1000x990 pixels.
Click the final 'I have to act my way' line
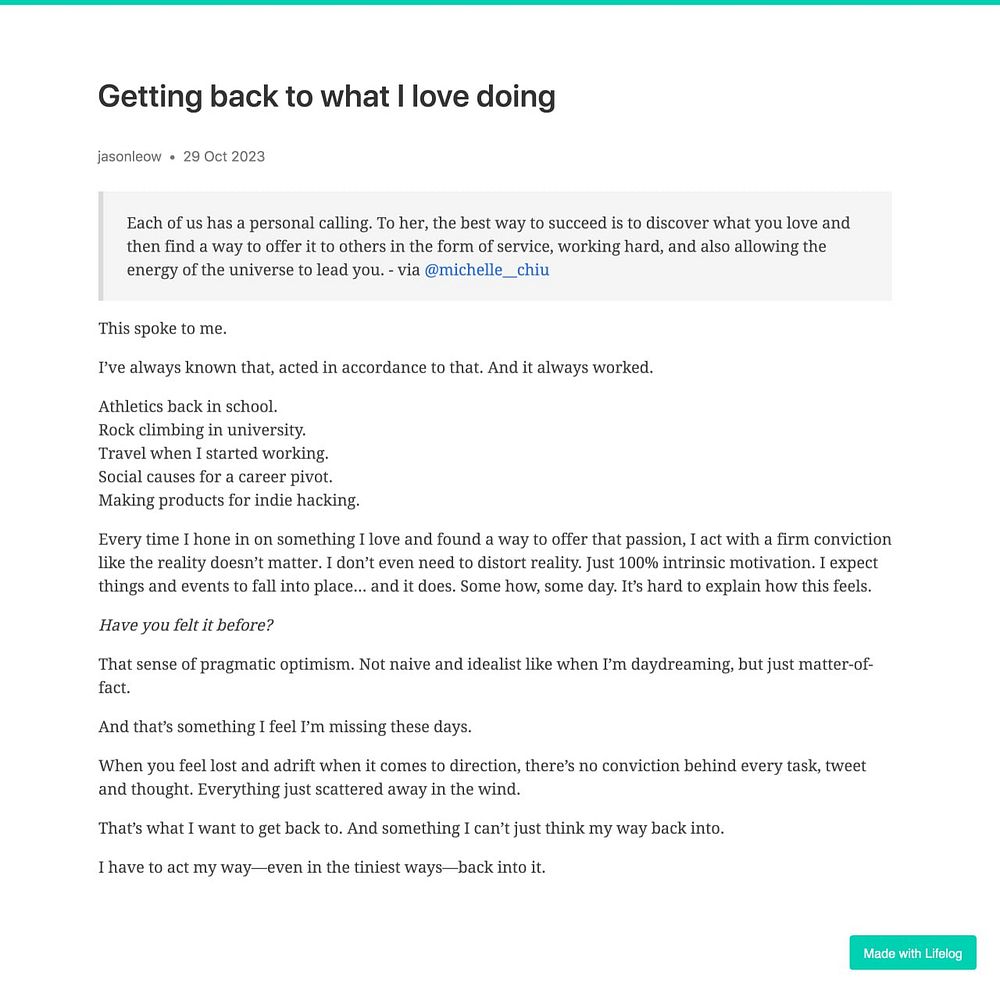[322, 868]
